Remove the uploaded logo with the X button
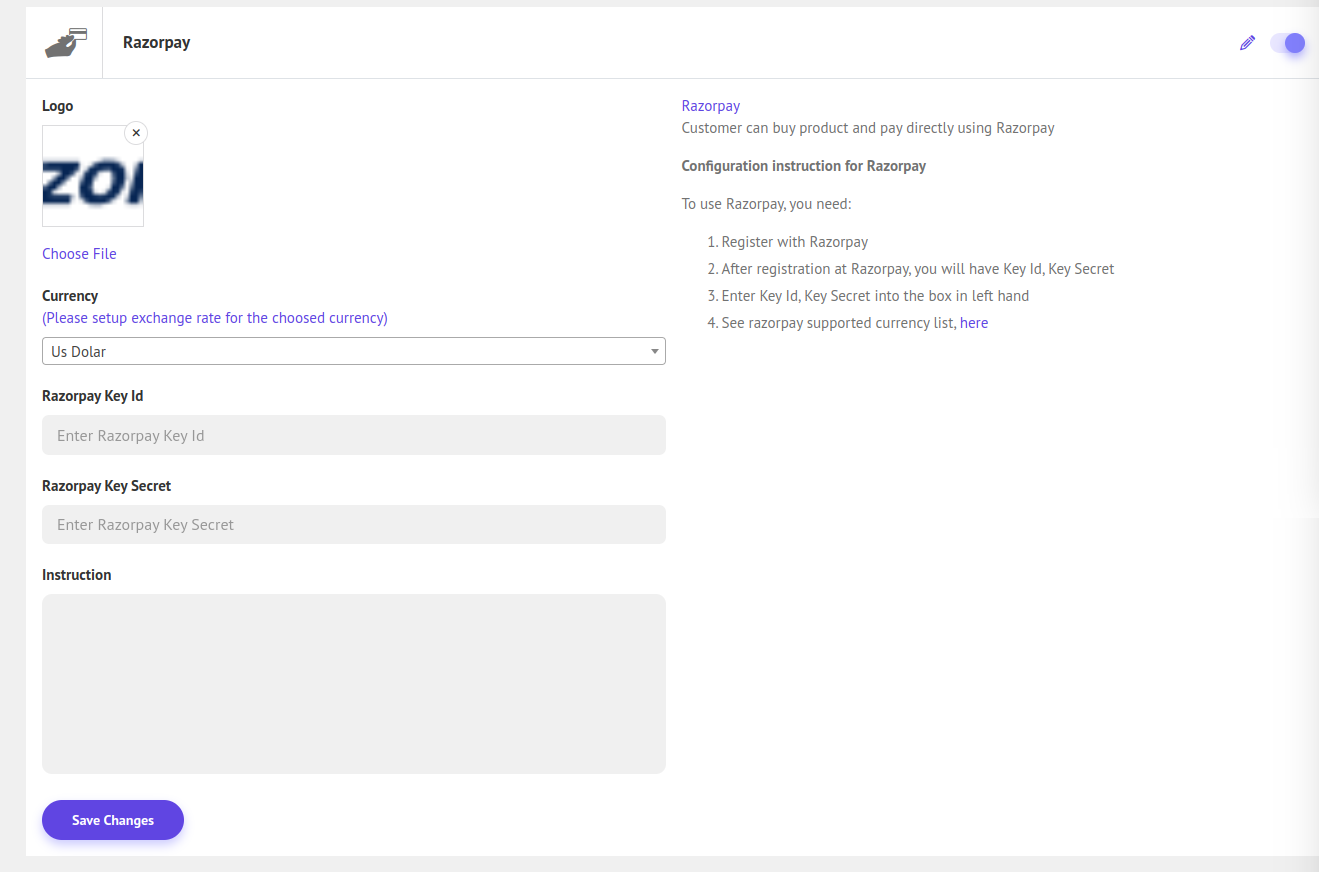Viewport: 1319px width, 872px height. point(136,133)
